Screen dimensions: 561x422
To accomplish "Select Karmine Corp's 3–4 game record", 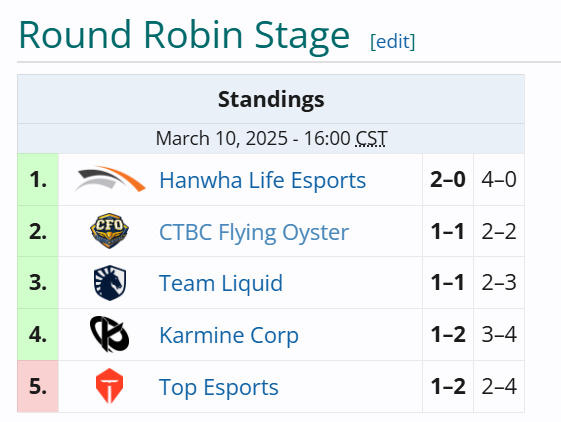I will click(499, 335).
